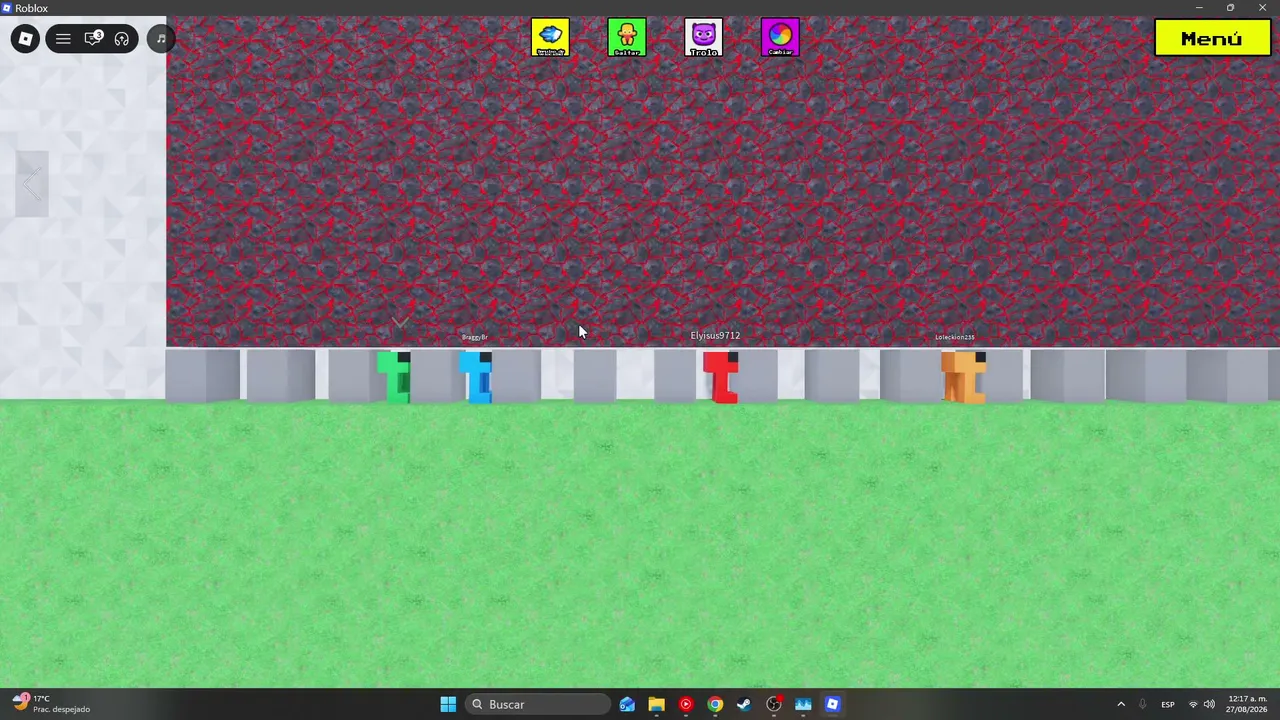1280x720 pixels.
Task: Restore down the Roblox window
Action: coord(1230,8)
